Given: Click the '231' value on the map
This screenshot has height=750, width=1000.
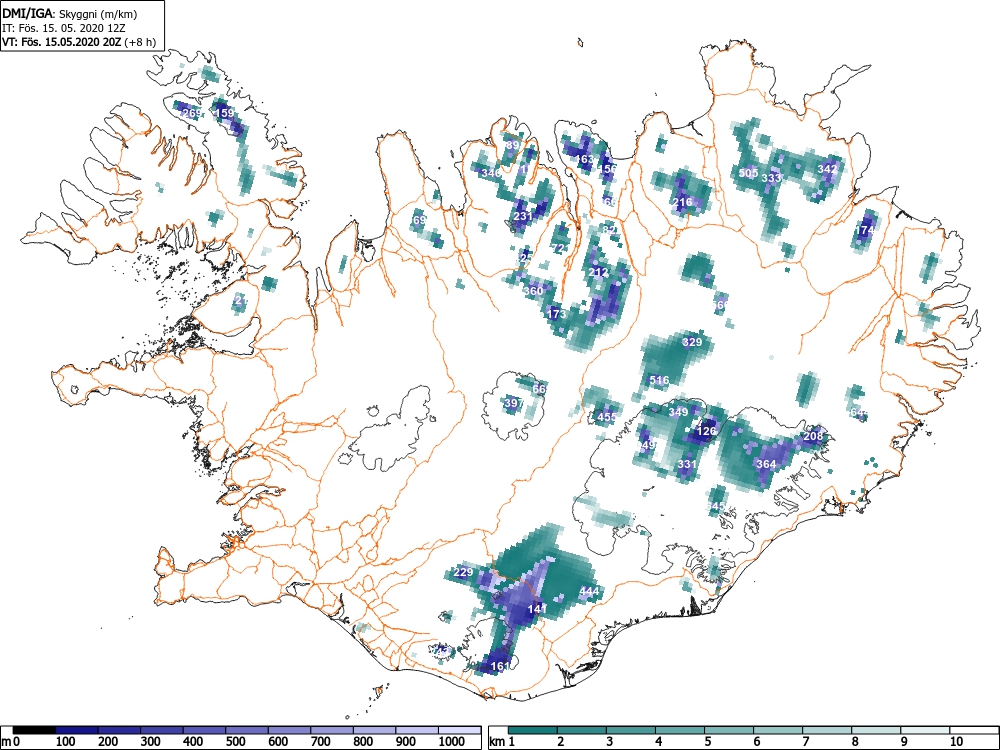Looking at the screenshot, I should click(523, 216).
